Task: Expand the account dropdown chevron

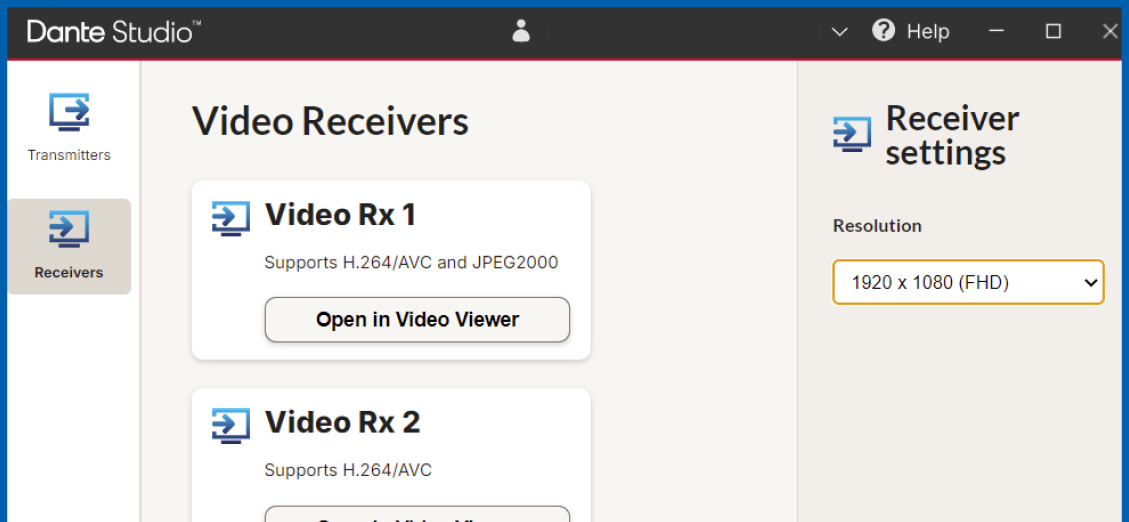Action: pos(840,32)
